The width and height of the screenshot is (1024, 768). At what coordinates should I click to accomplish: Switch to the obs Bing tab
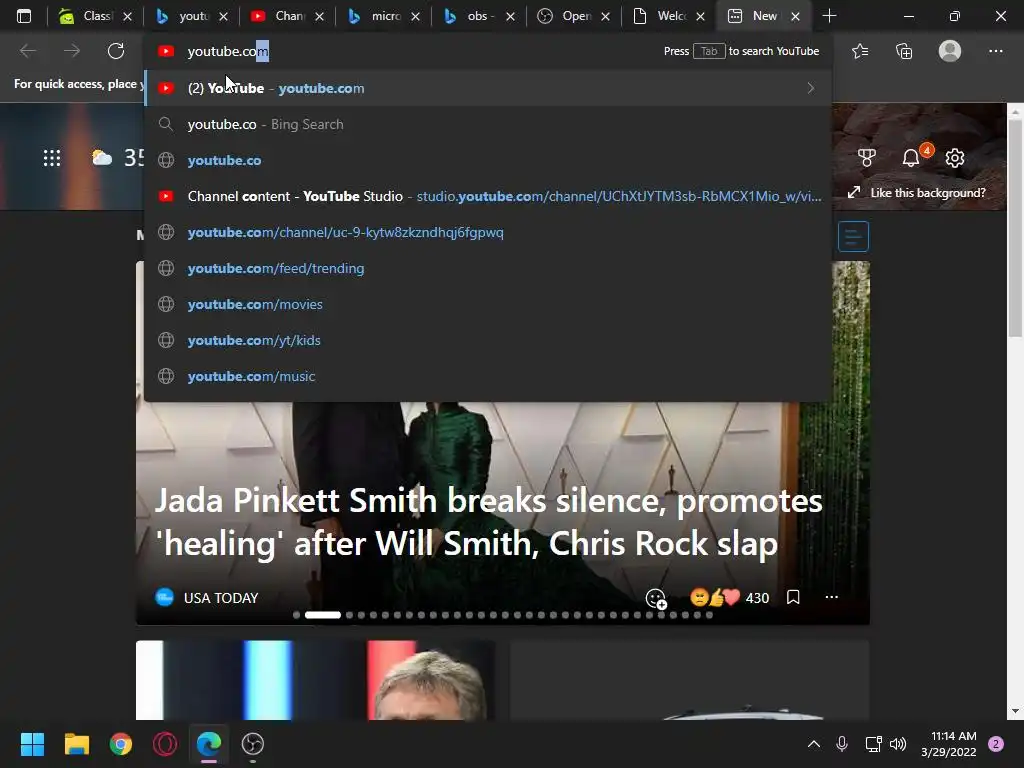(471, 16)
